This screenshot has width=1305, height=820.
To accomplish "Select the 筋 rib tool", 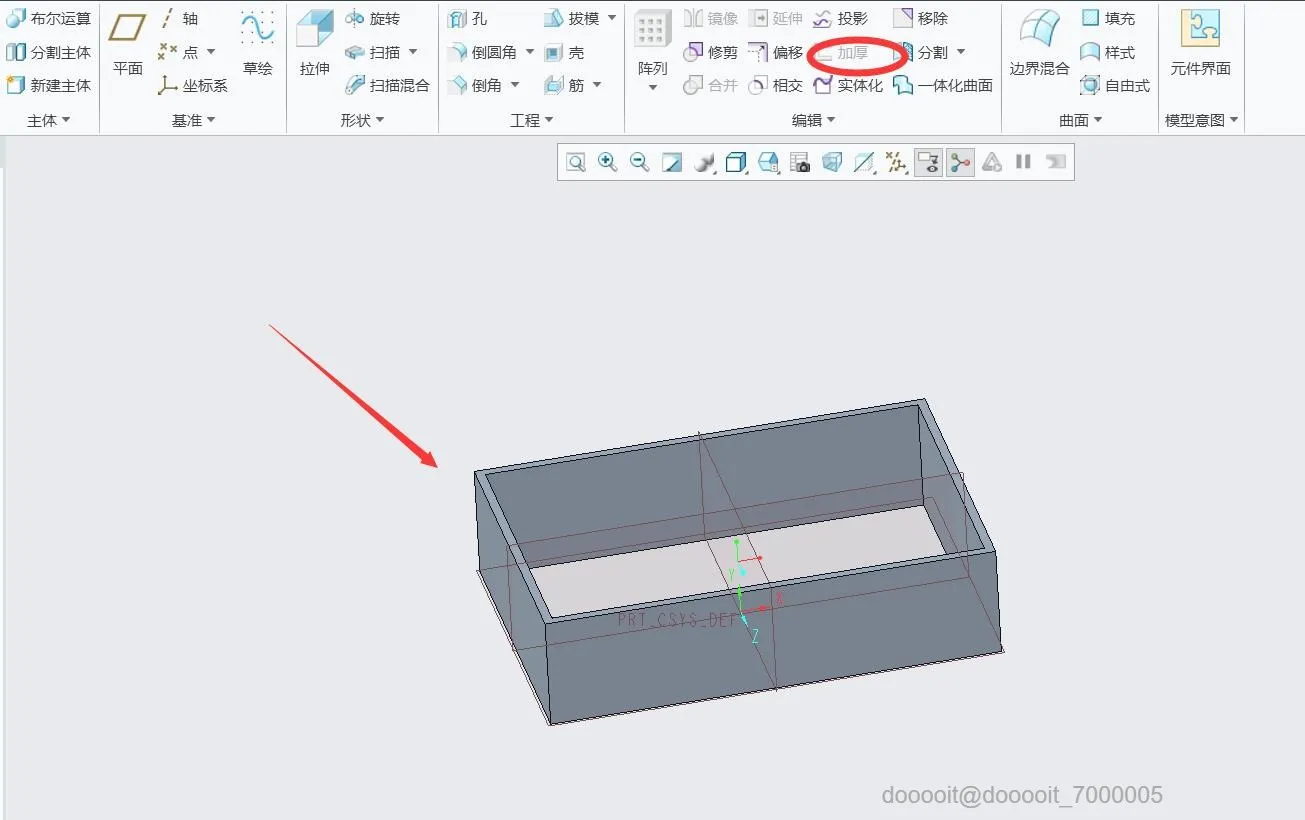I will 565,85.
